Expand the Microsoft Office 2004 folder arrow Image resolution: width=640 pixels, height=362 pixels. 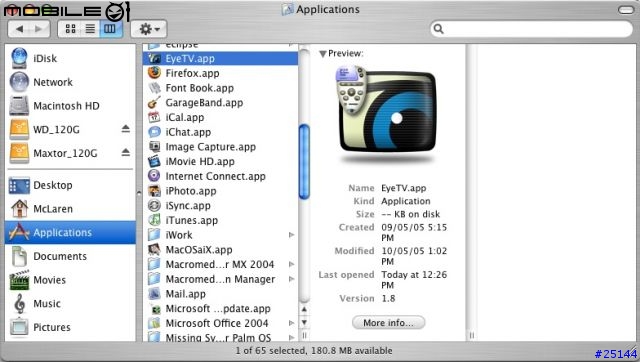291,323
